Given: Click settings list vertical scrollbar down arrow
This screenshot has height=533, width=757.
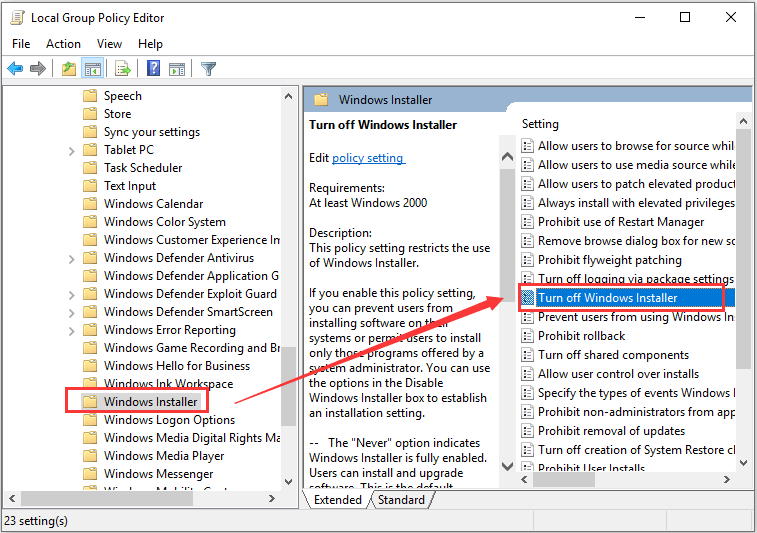Looking at the screenshot, I should (x=743, y=463).
